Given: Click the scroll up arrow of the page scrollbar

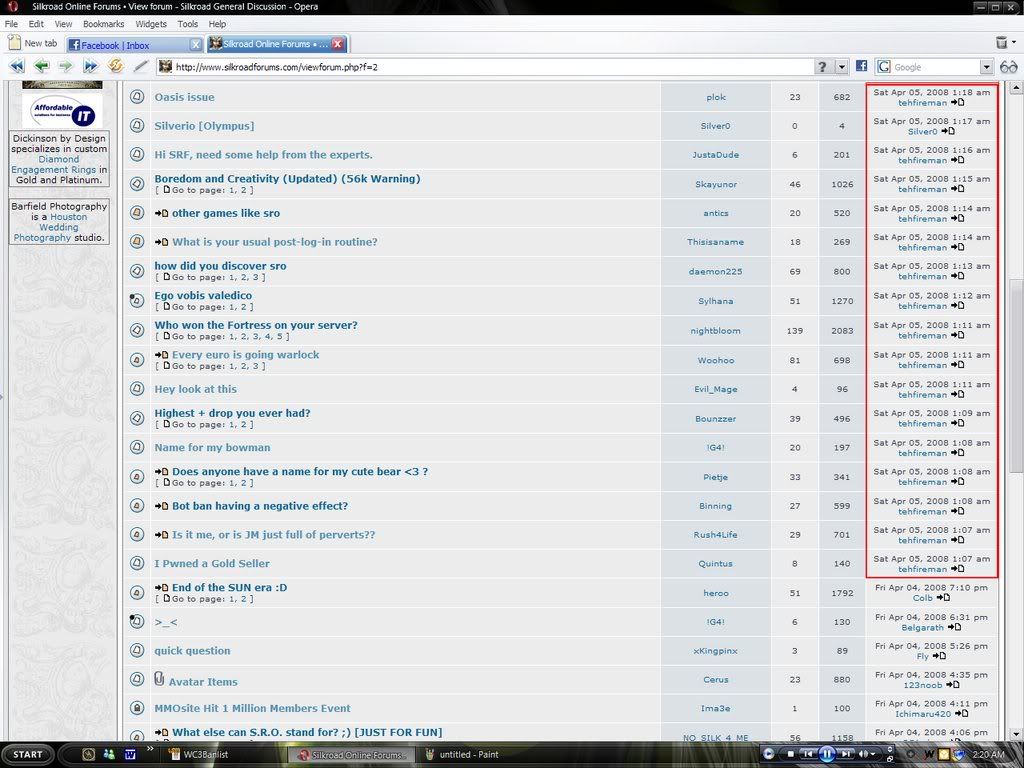Looking at the screenshot, I should pyautogui.click(x=1016, y=88).
